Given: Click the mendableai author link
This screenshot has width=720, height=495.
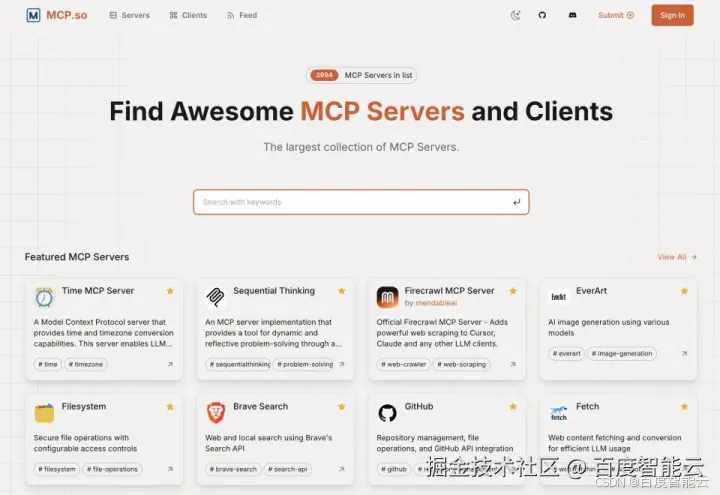Looking at the screenshot, I should [x=436, y=303].
